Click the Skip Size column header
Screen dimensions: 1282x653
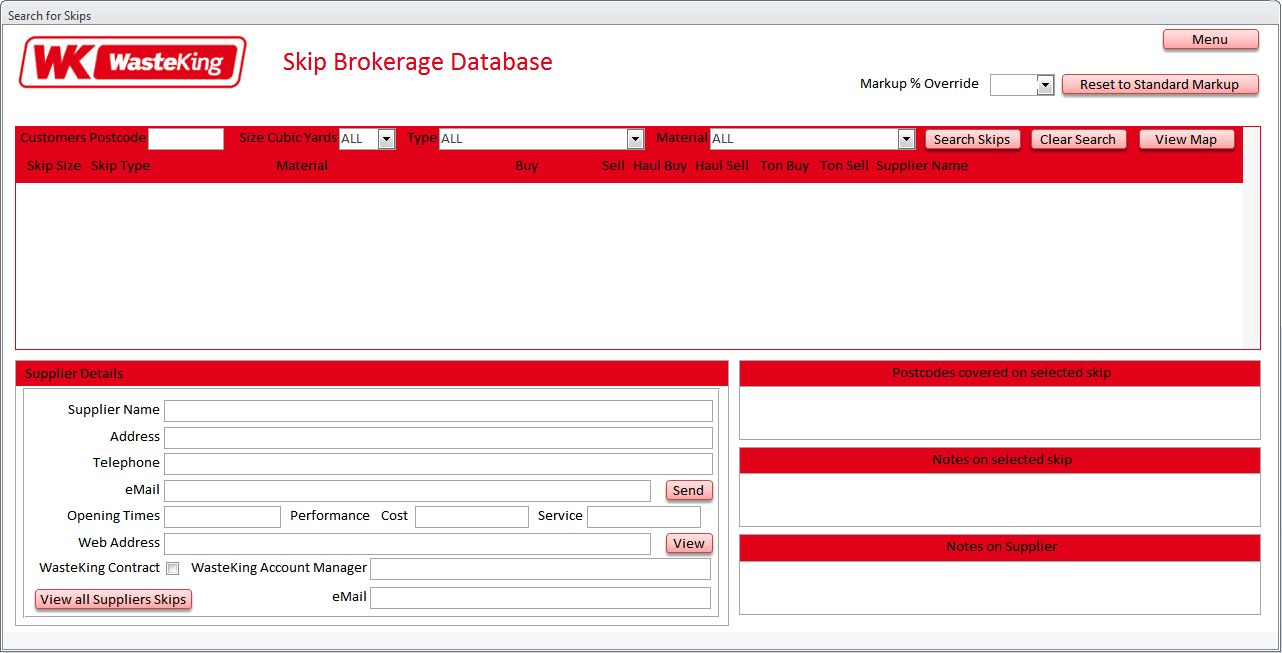point(54,166)
